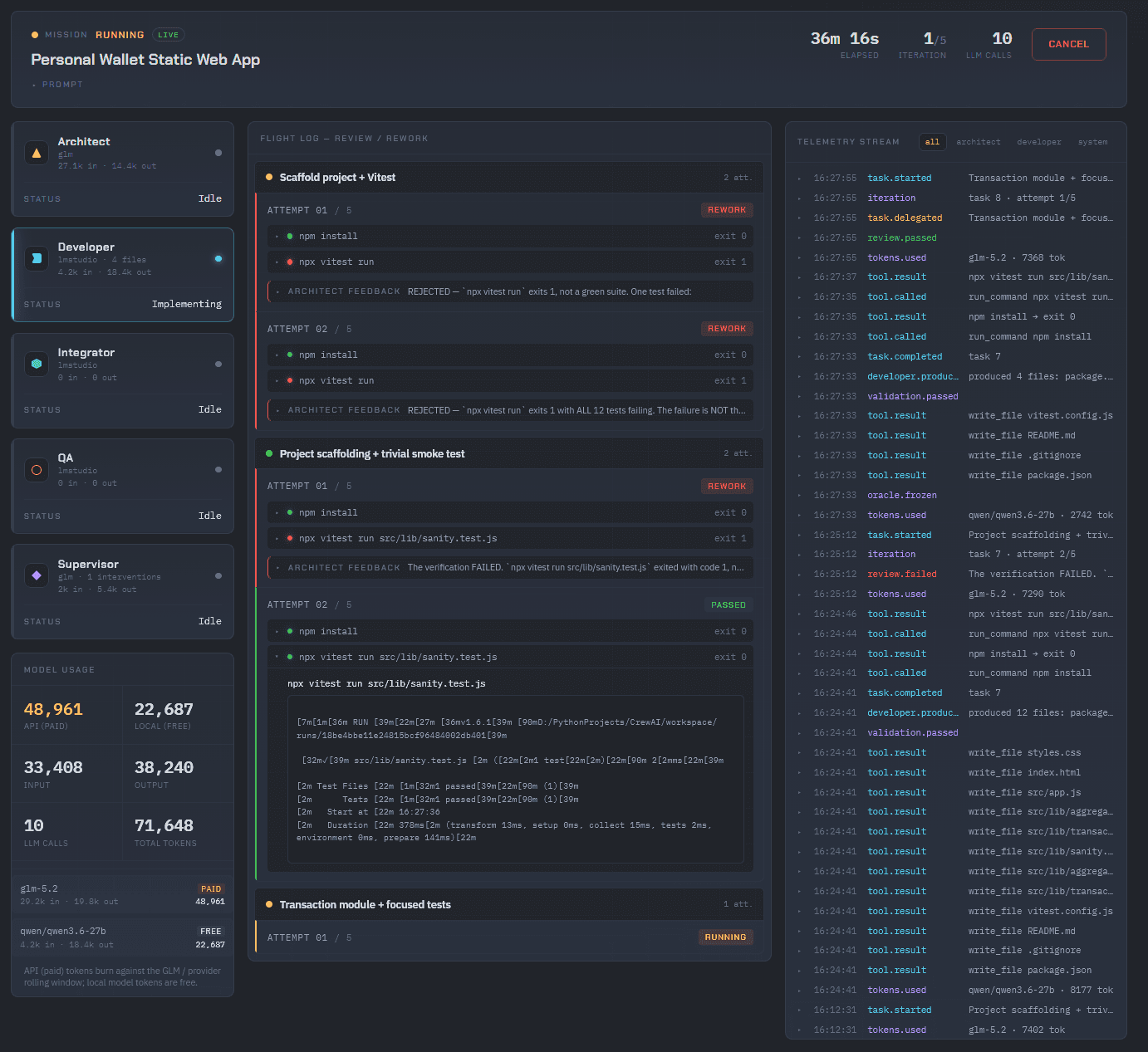The width and height of the screenshot is (1148, 1052).
Task: Select the 'all' telemetry filter
Action: tap(932, 142)
